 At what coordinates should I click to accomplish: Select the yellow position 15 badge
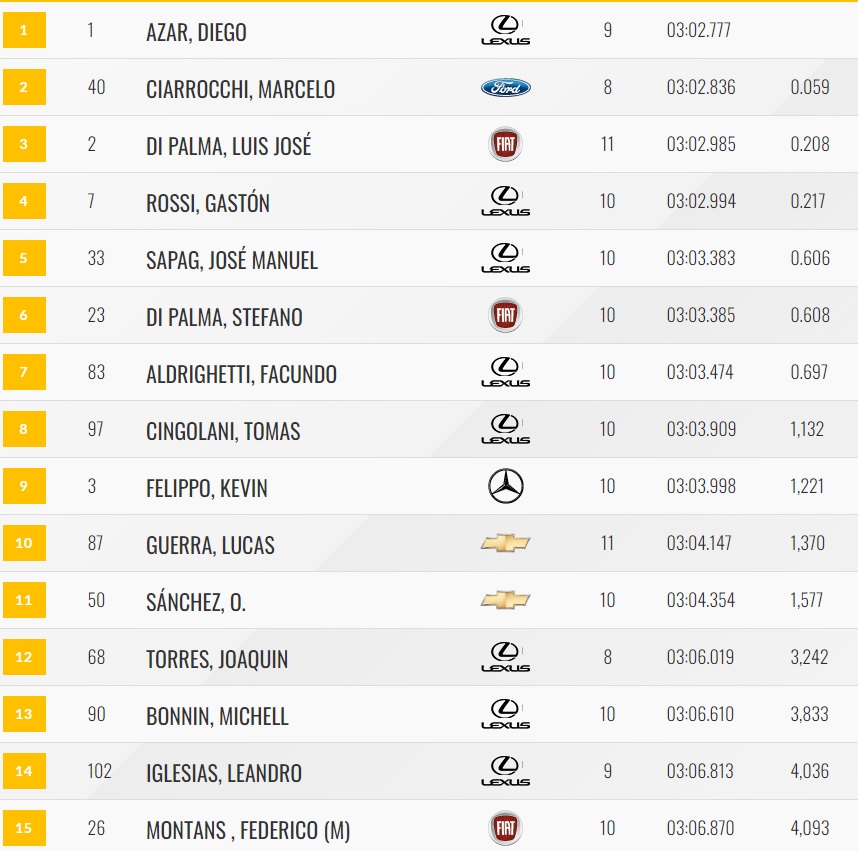pos(24,827)
